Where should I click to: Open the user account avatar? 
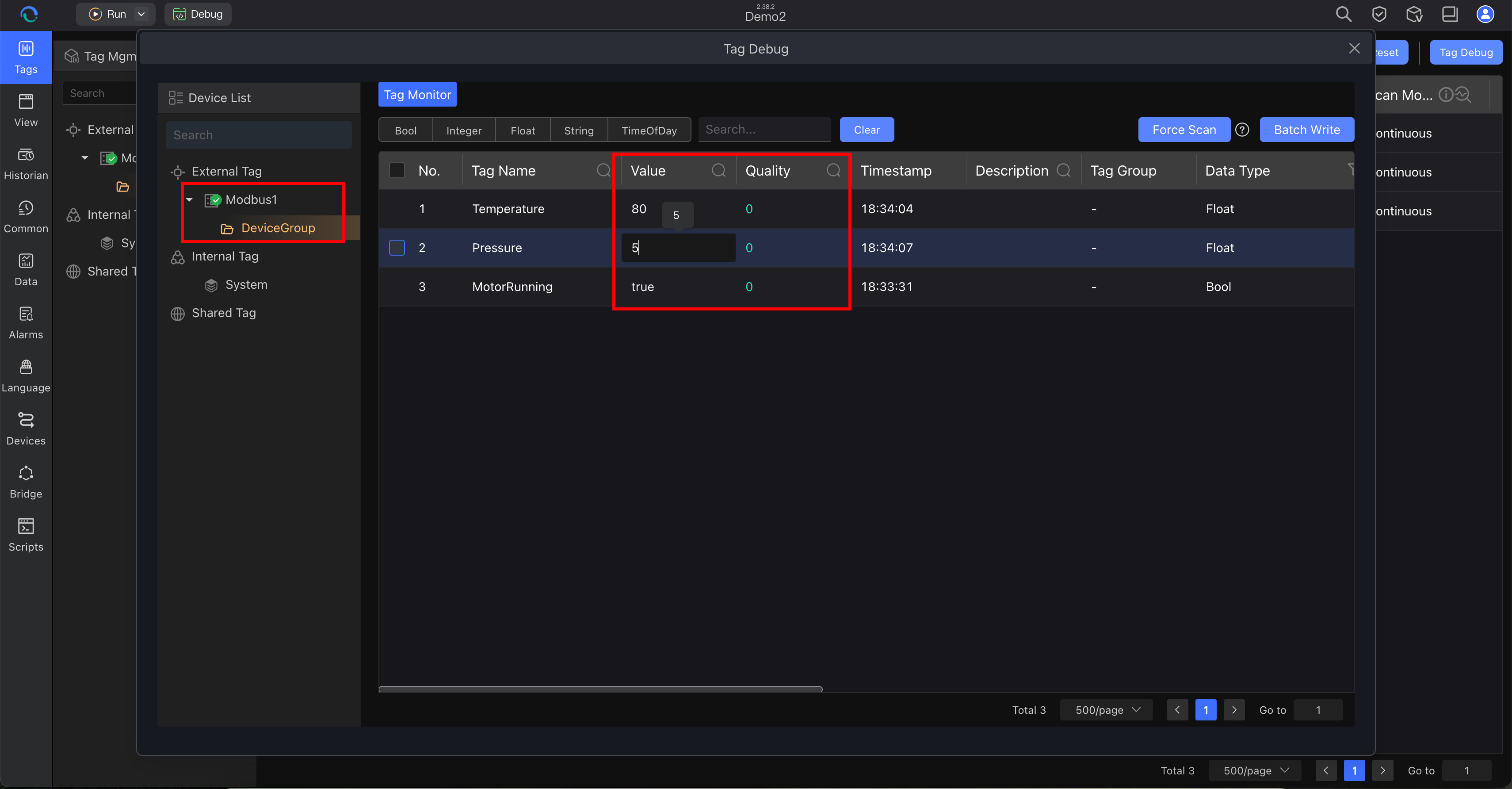tap(1485, 14)
